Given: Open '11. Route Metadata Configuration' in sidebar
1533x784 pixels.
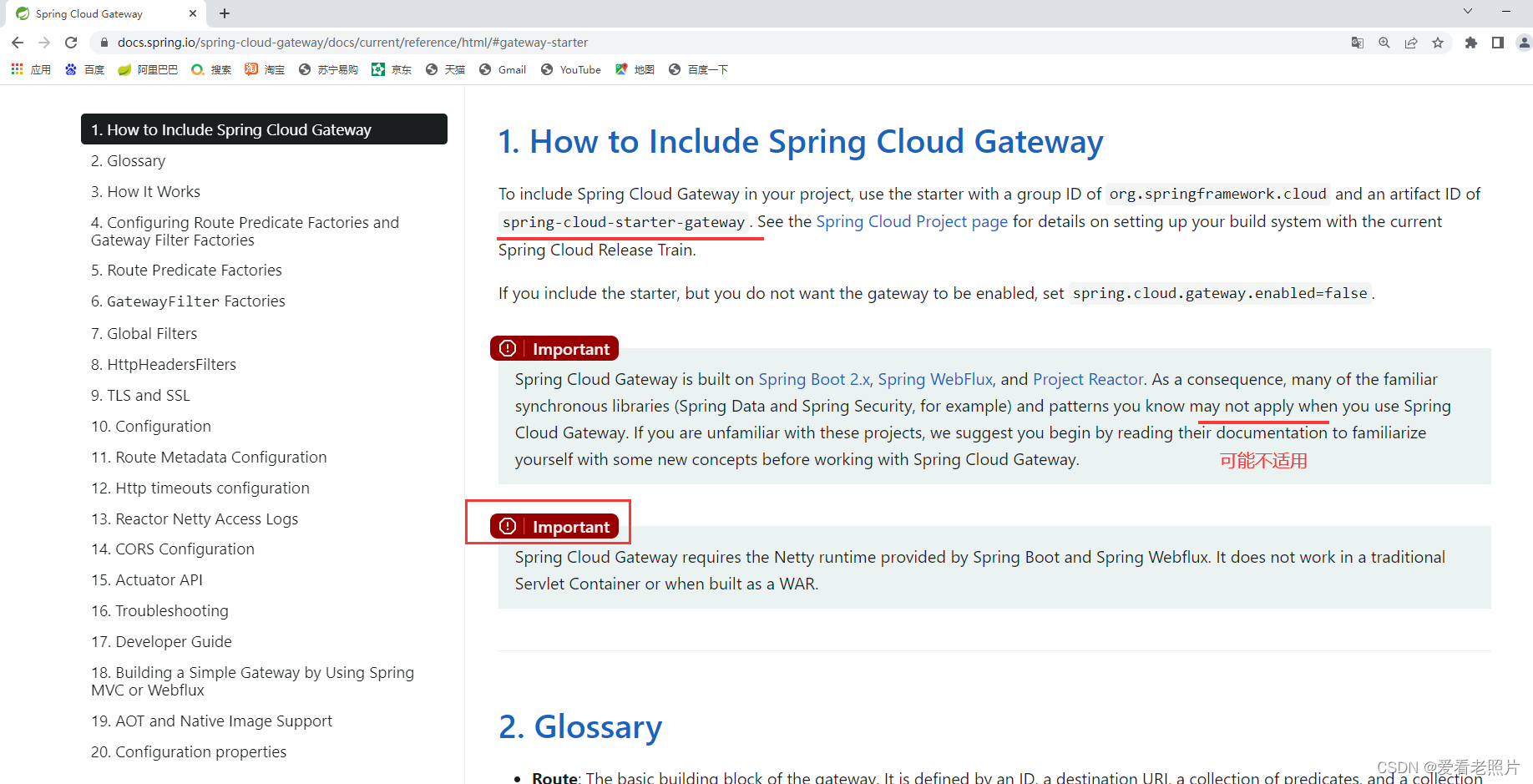Looking at the screenshot, I should (209, 457).
